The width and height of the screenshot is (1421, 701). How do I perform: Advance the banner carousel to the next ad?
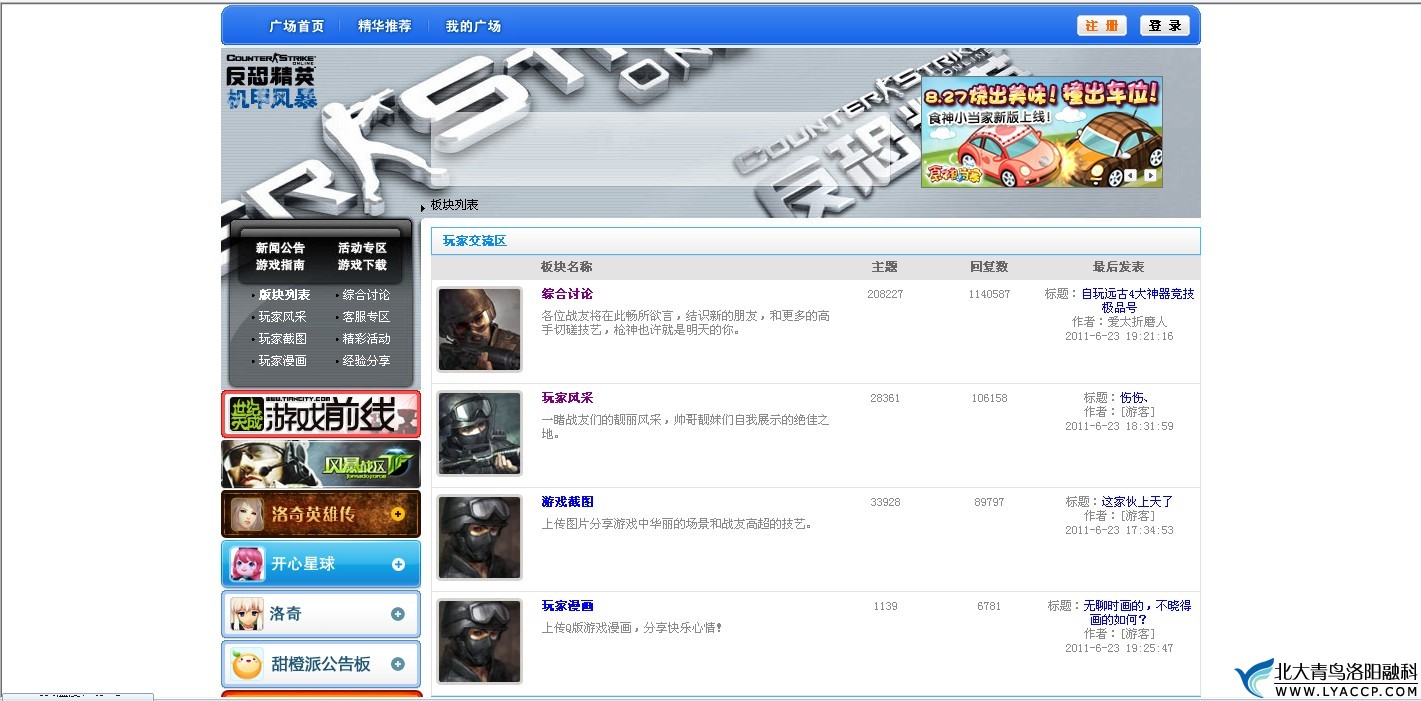coord(1150,176)
